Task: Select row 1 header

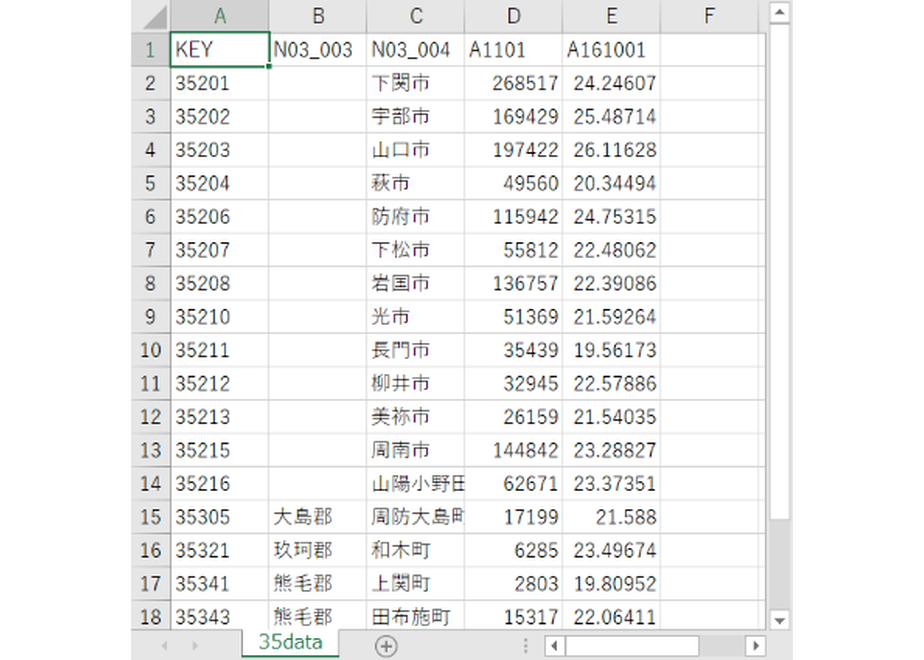Action: pyautogui.click(x=150, y=50)
